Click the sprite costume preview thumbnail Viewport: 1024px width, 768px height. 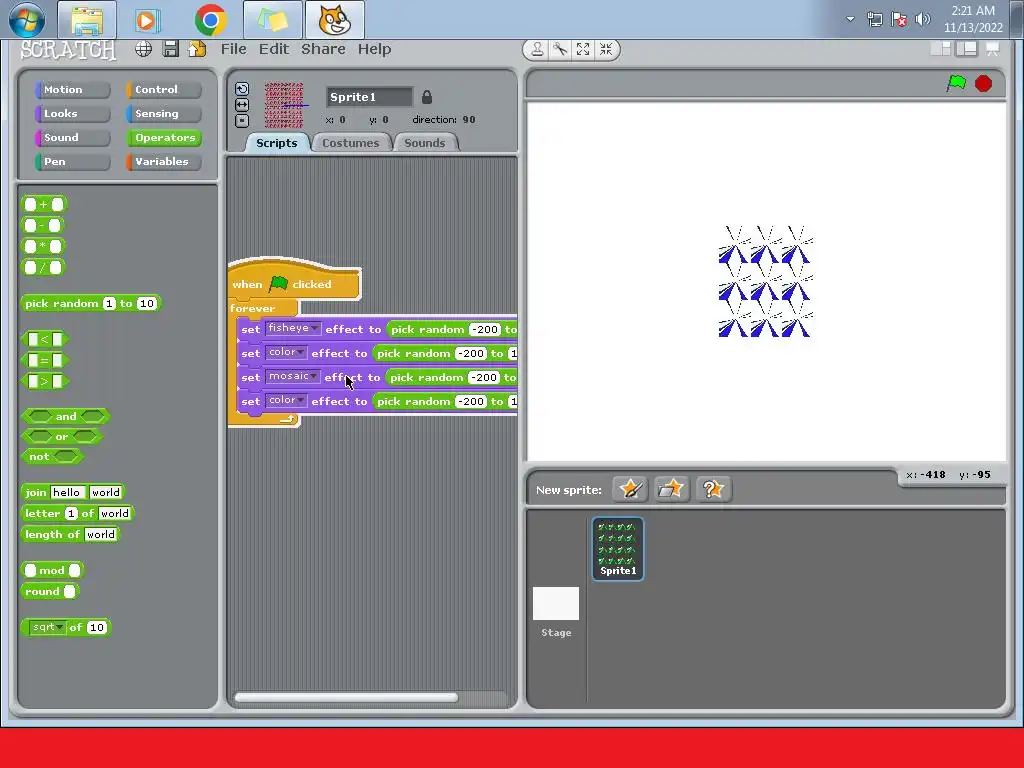(x=283, y=105)
